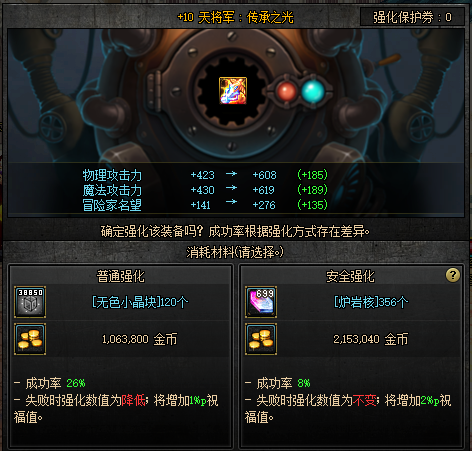Click the 成功率 8% text

283,383
